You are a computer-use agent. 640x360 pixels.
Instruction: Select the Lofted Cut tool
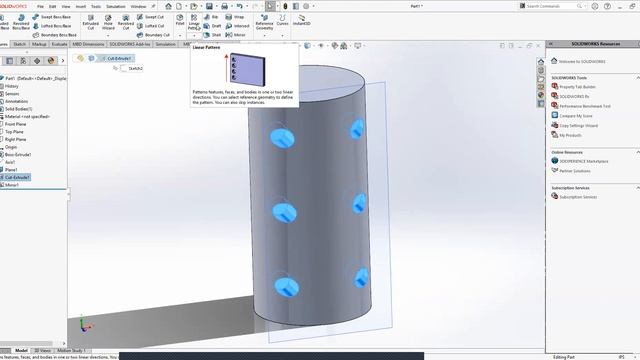pyautogui.click(x=150, y=26)
